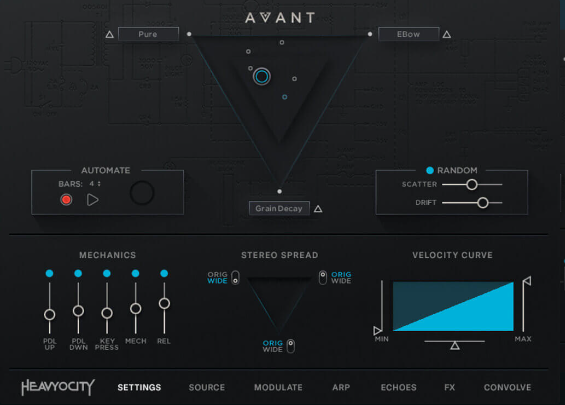
Task: Click the MAX velocity flag marker
Action: (526, 281)
